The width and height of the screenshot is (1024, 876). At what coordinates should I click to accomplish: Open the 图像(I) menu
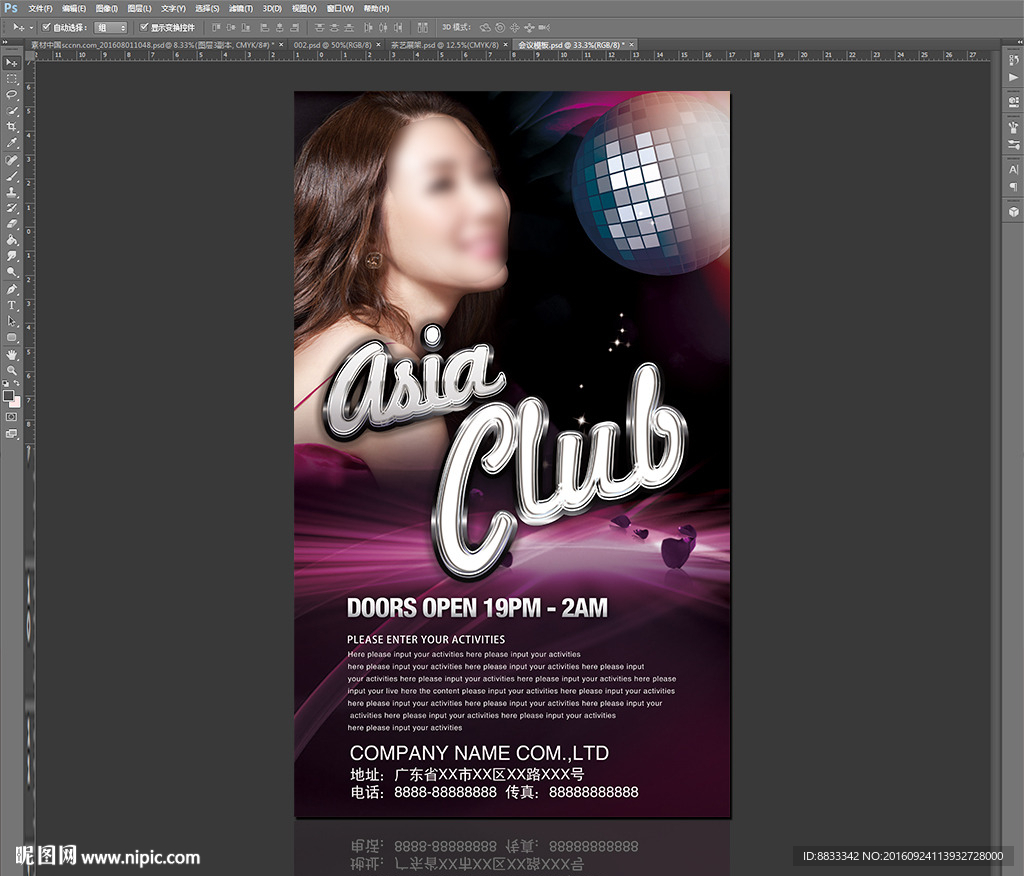[106, 8]
